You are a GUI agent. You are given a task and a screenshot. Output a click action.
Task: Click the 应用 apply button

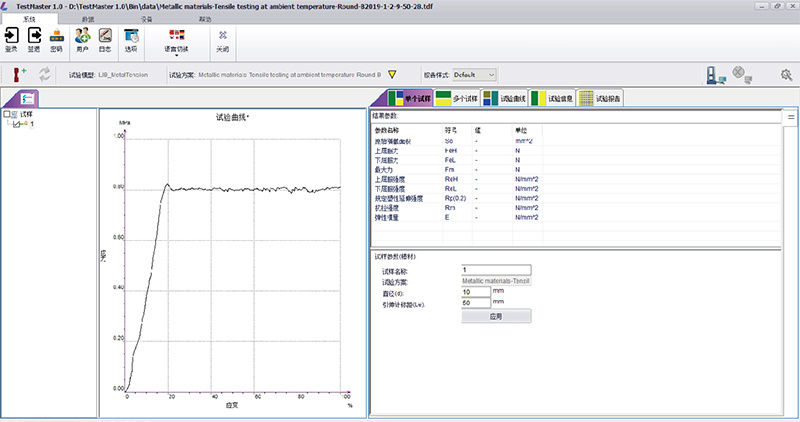tap(495, 316)
